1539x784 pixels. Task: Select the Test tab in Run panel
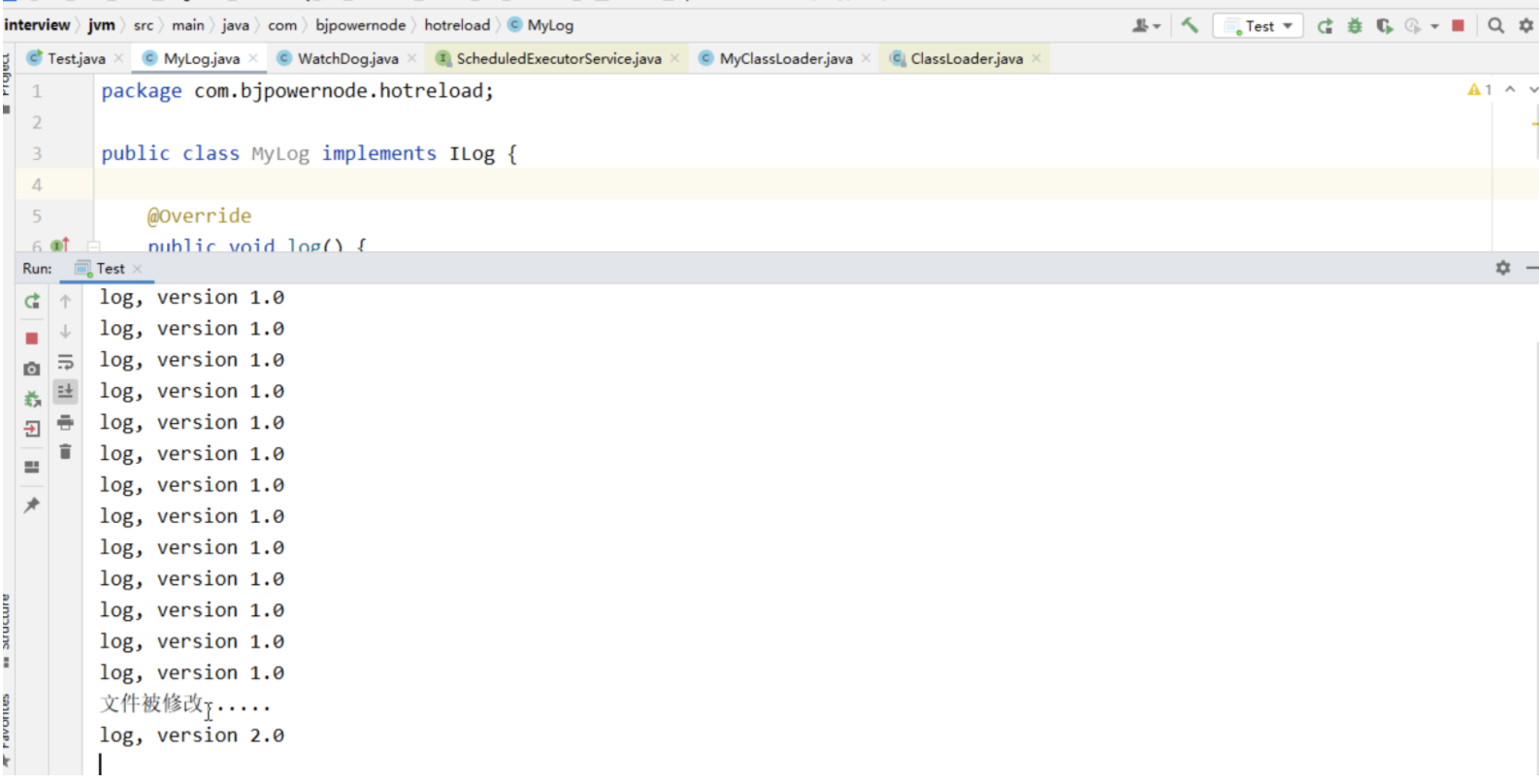point(110,268)
